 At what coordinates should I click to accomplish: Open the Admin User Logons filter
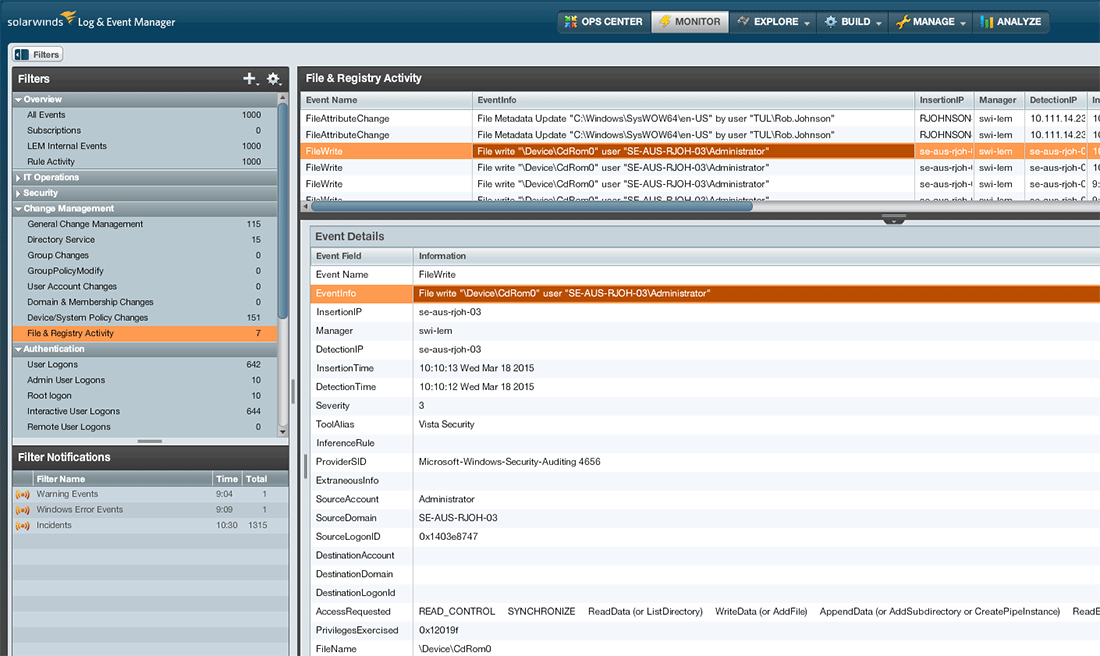145,380
